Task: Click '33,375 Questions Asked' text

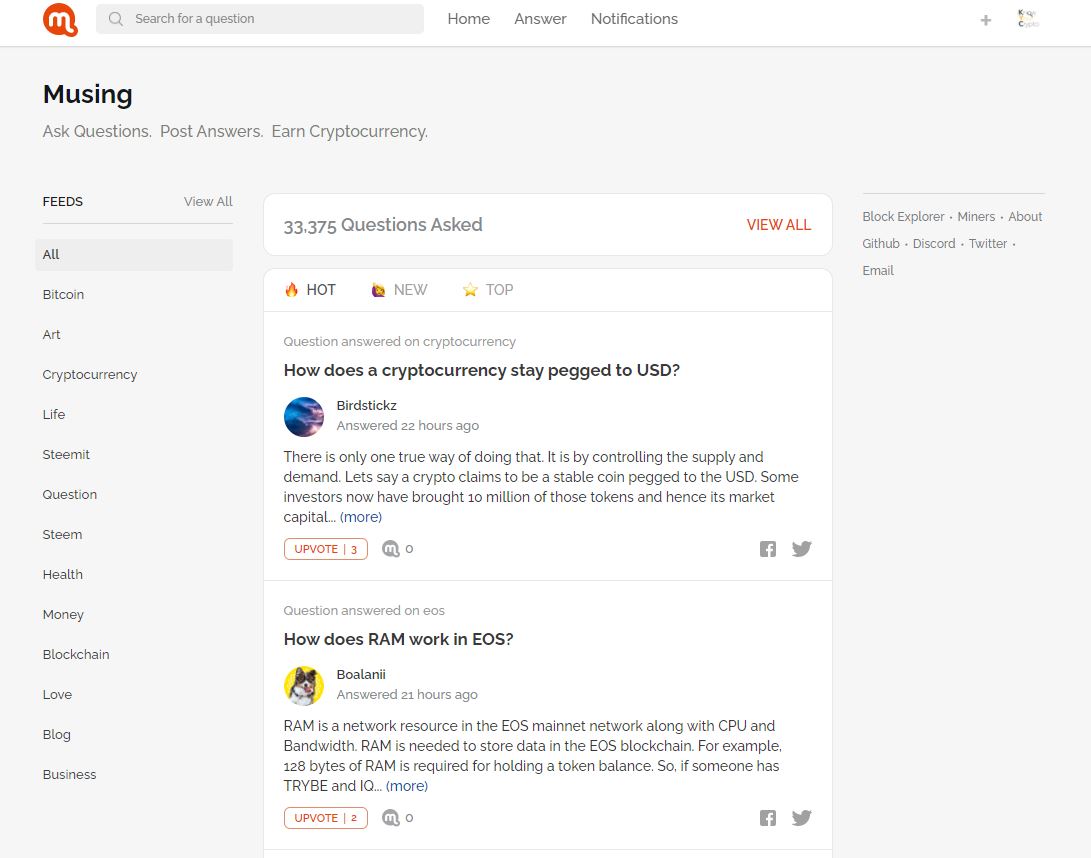Action: (x=383, y=225)
